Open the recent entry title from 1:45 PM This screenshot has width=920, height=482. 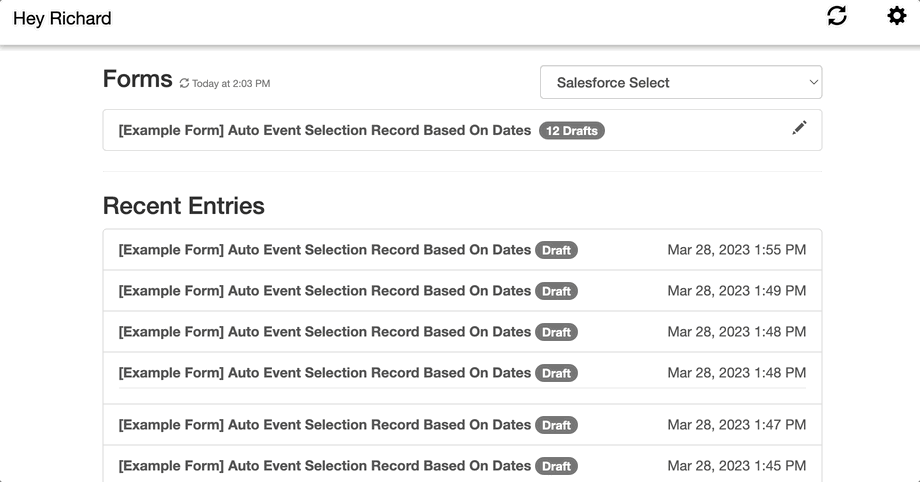(324, 466)
